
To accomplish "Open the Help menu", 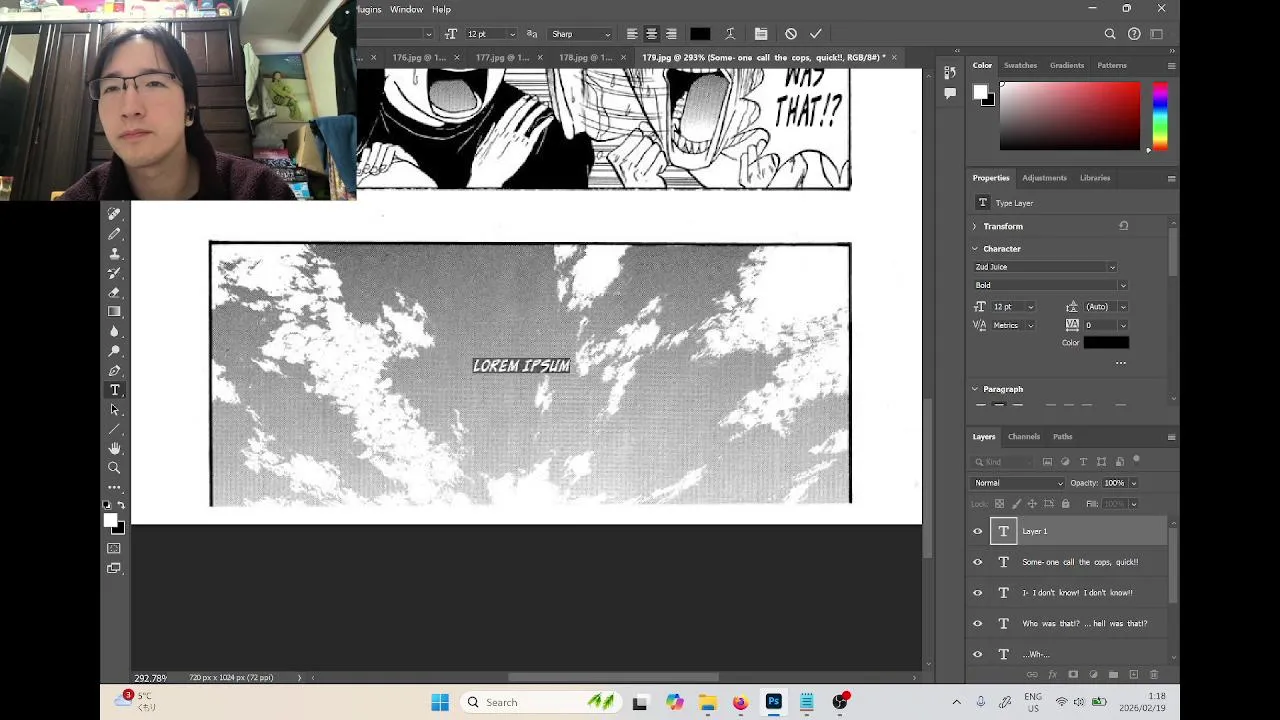I will (x=441, y=9).
